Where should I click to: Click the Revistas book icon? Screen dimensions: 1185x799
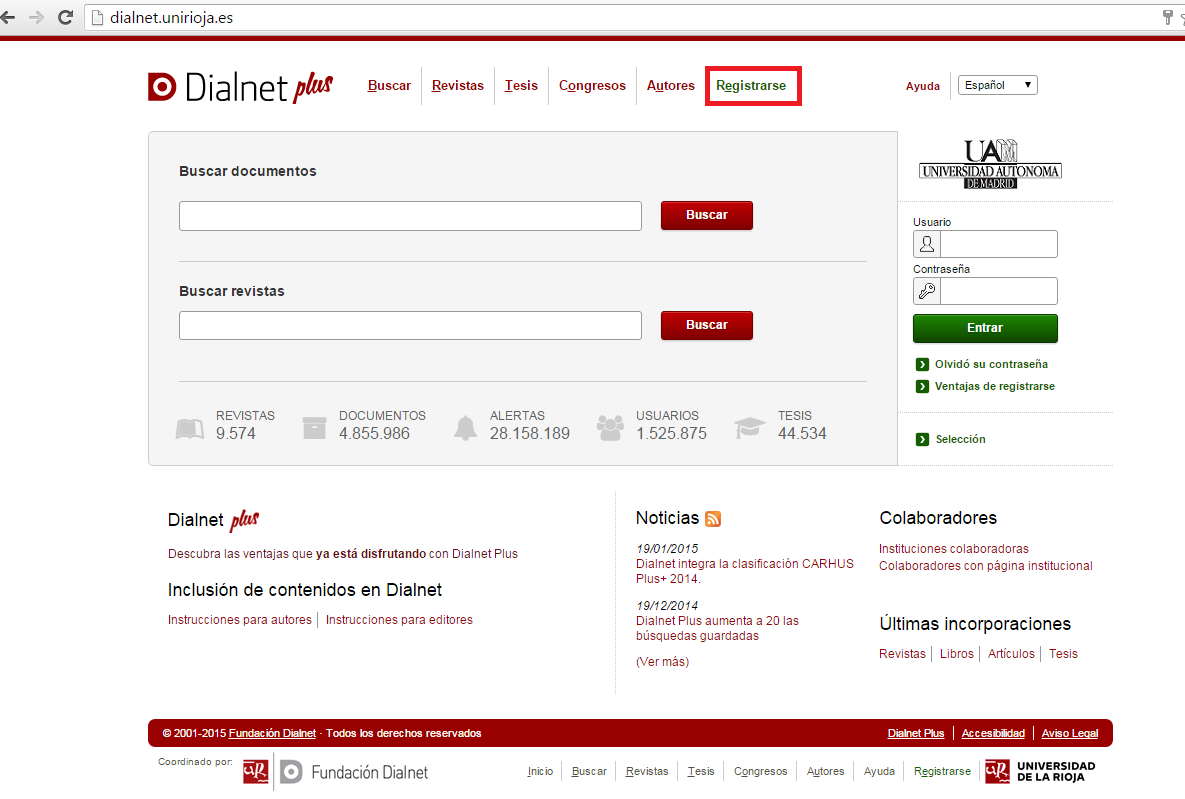pyautogui.click(x=189, y=427)
